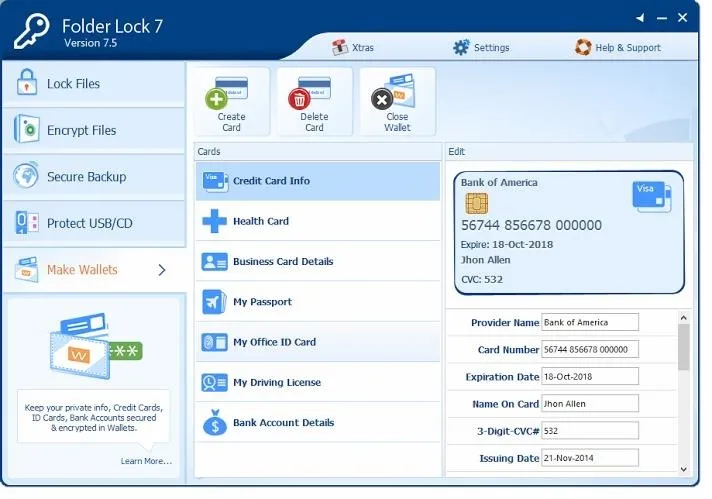This screenshot has width=712, height=499.
Task: Click the Folder Lock key logo
Action: tap(31, 31)
